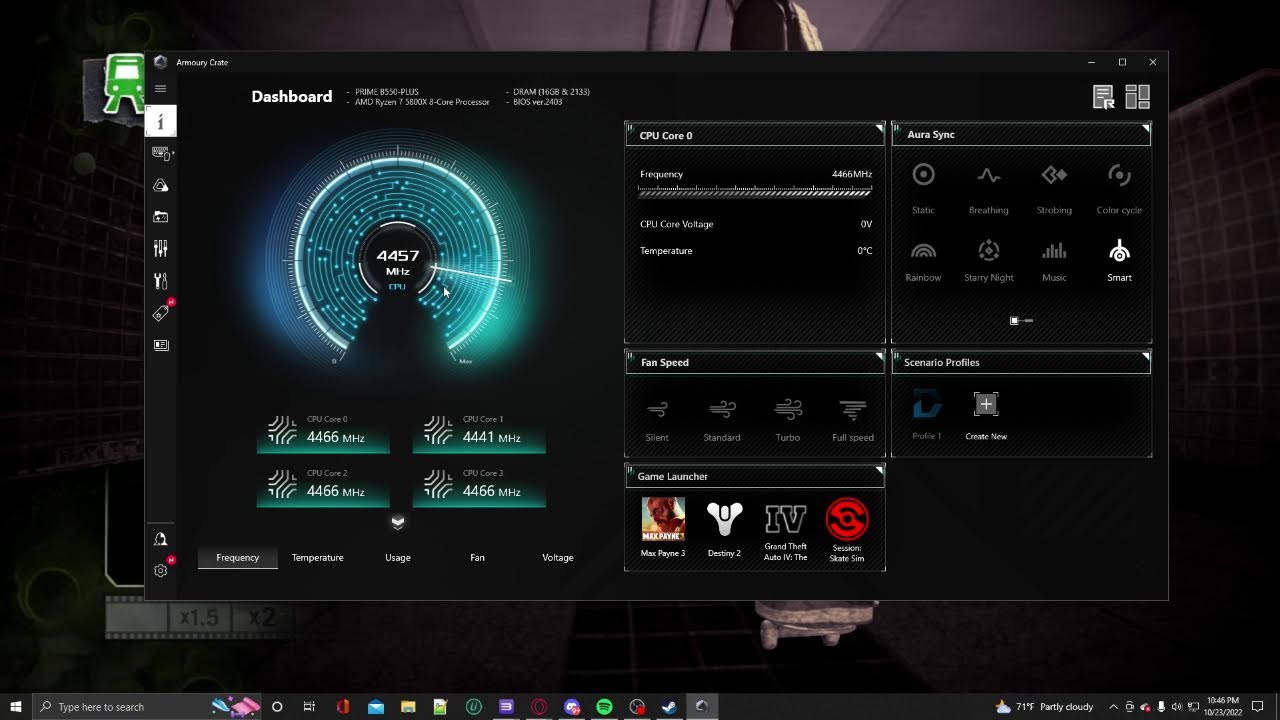Click the CPU Core 0 frequency bar

pos(756,191)
